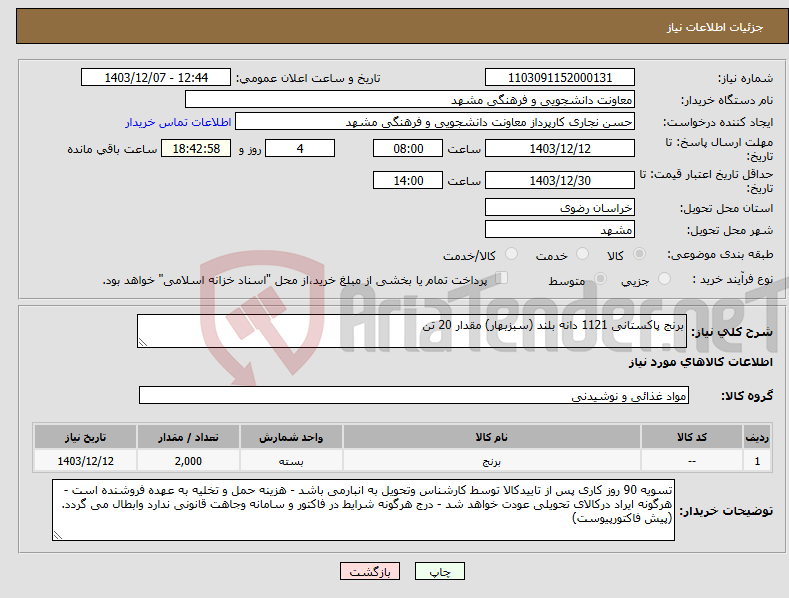Click the تعداد / مقدار column header
This screenshot has width=789, height=598.
pyautogui.click(x=188, y=437)
